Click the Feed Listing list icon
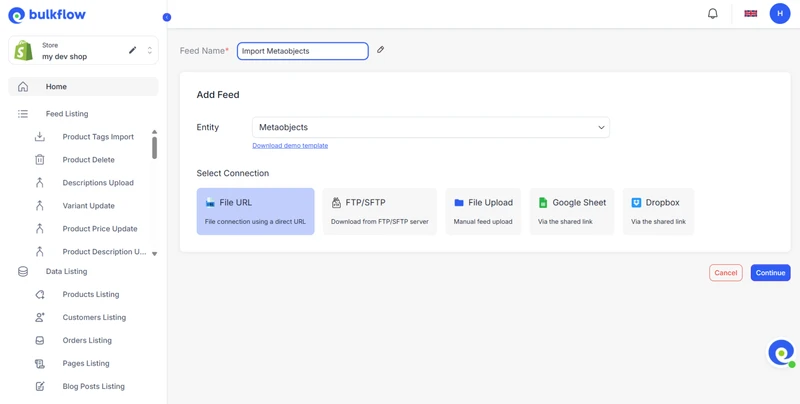 23,114
